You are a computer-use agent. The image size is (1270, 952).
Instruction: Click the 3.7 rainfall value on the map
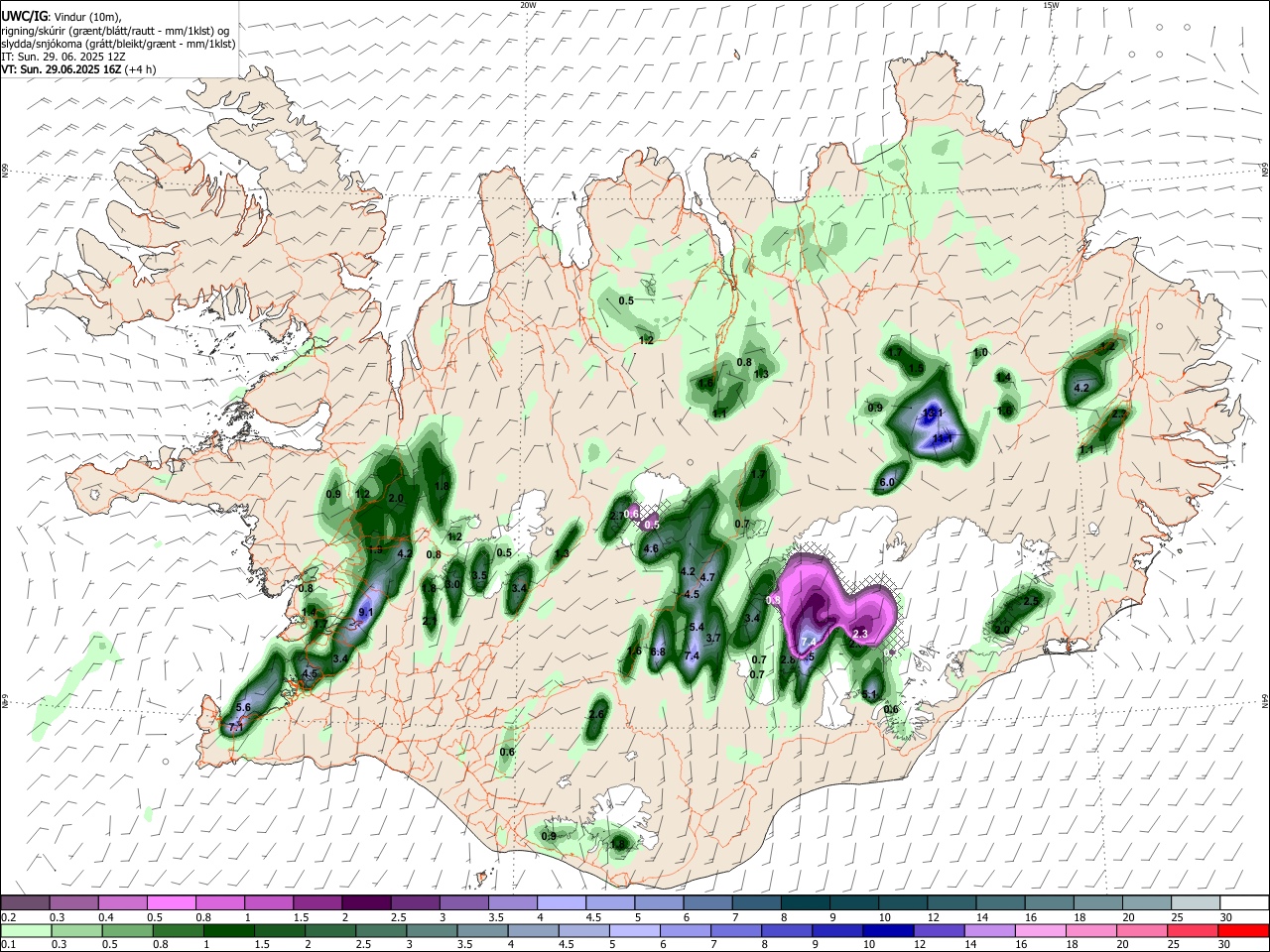click(712, 638)
